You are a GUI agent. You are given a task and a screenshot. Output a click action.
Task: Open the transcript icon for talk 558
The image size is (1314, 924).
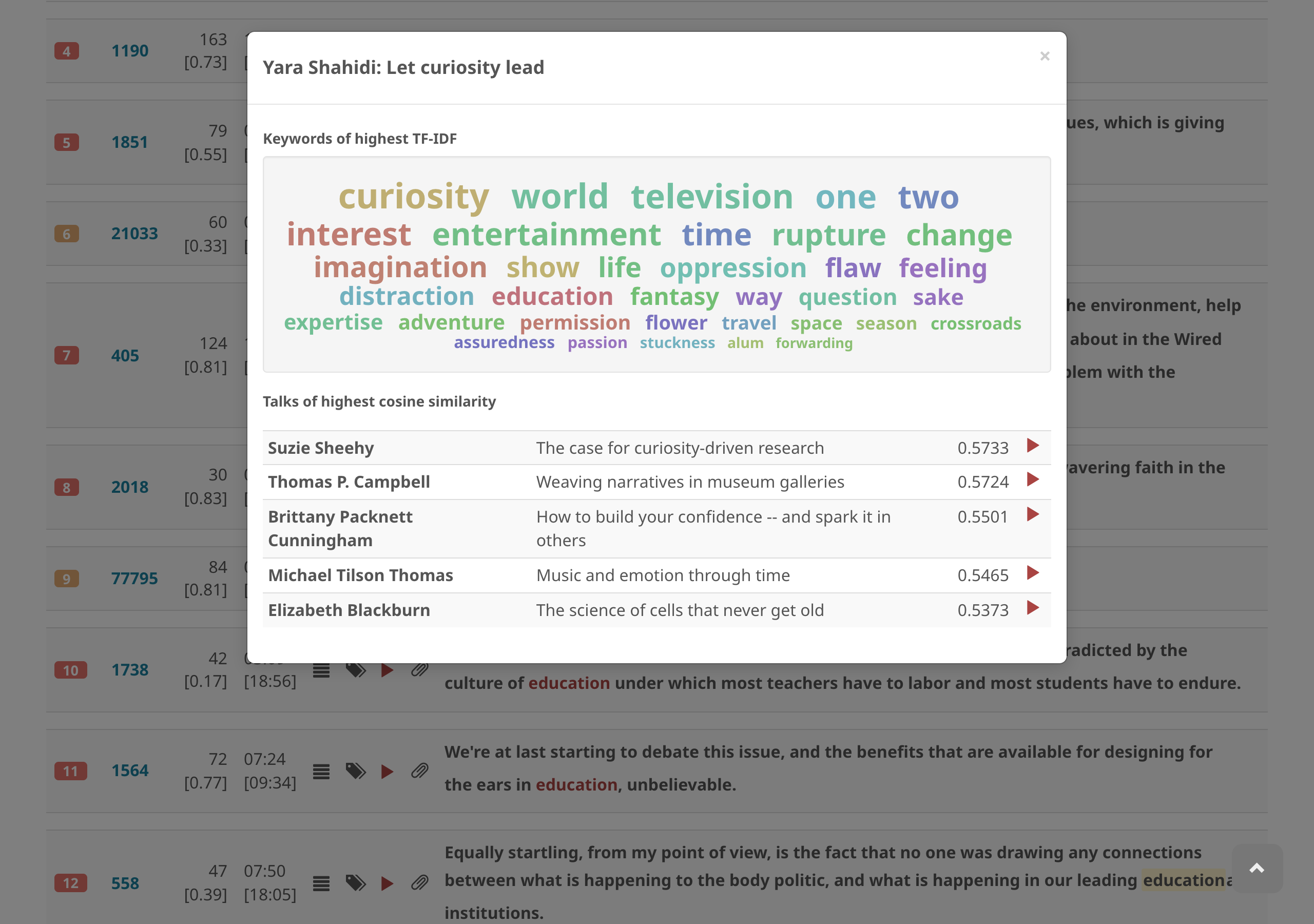pyautogui.click(x=321, y=883)
